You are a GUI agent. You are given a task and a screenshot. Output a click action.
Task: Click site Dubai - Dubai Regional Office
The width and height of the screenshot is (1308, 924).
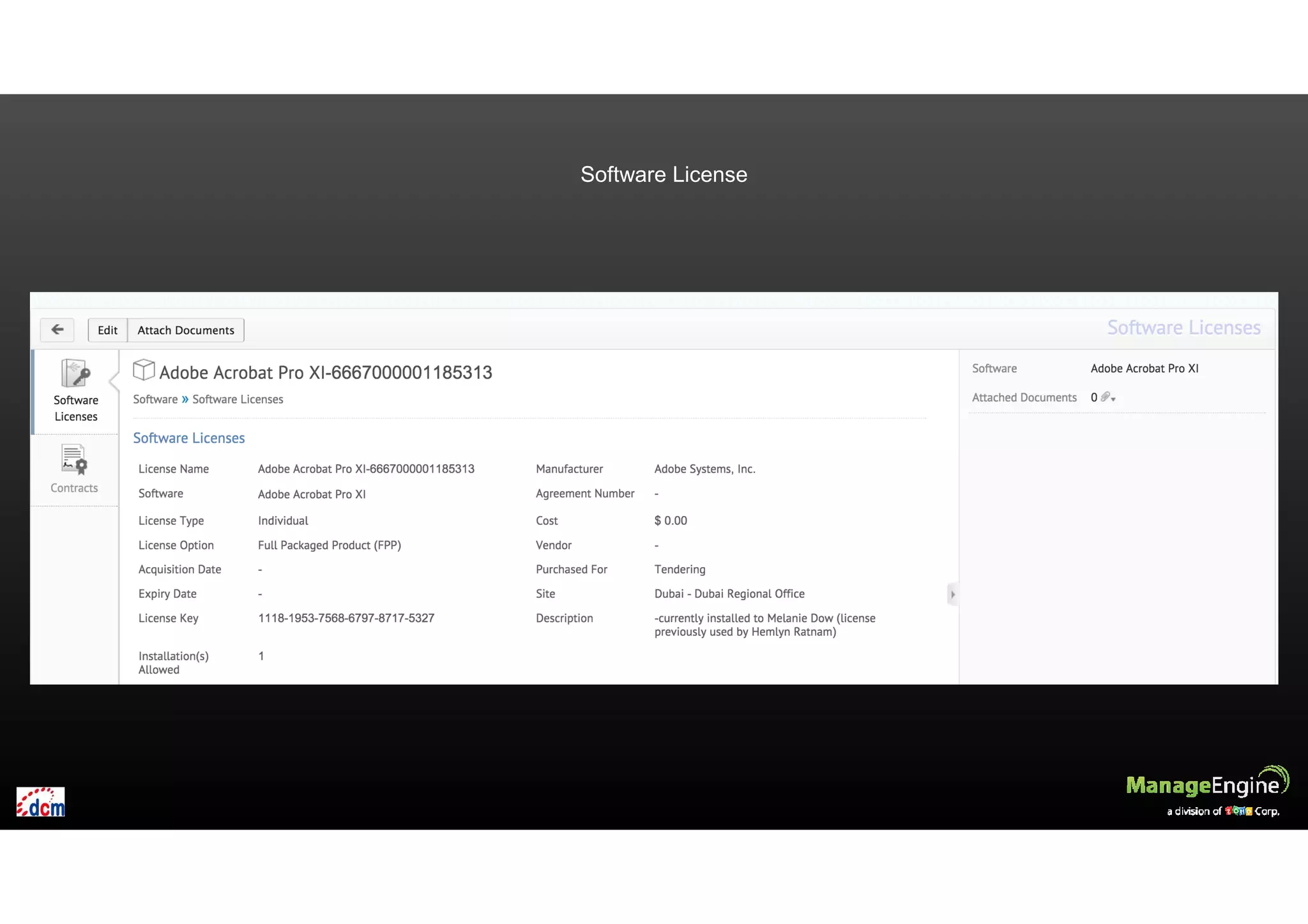click(729, 594)
